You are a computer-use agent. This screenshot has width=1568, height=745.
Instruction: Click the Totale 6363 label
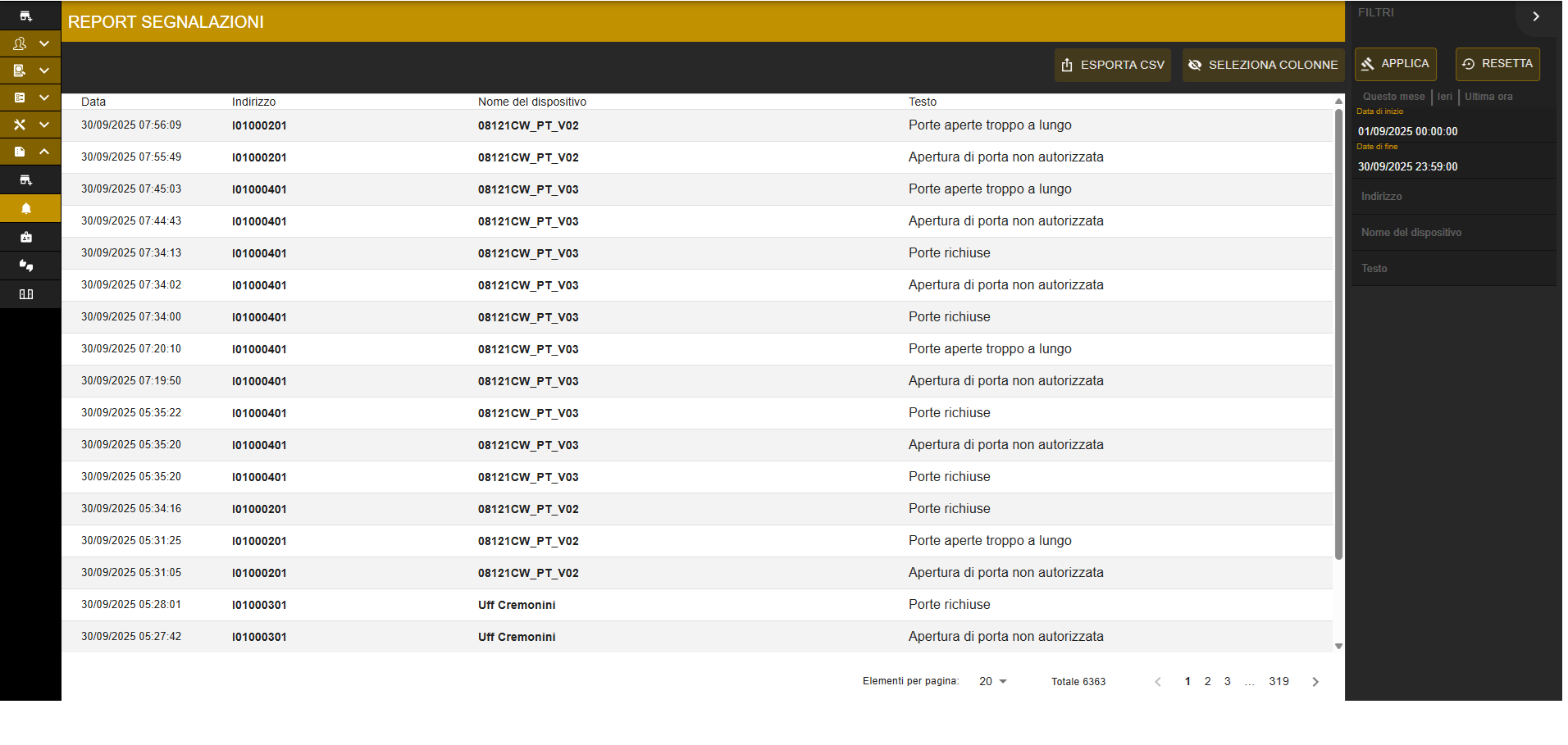pos(1078,682)
